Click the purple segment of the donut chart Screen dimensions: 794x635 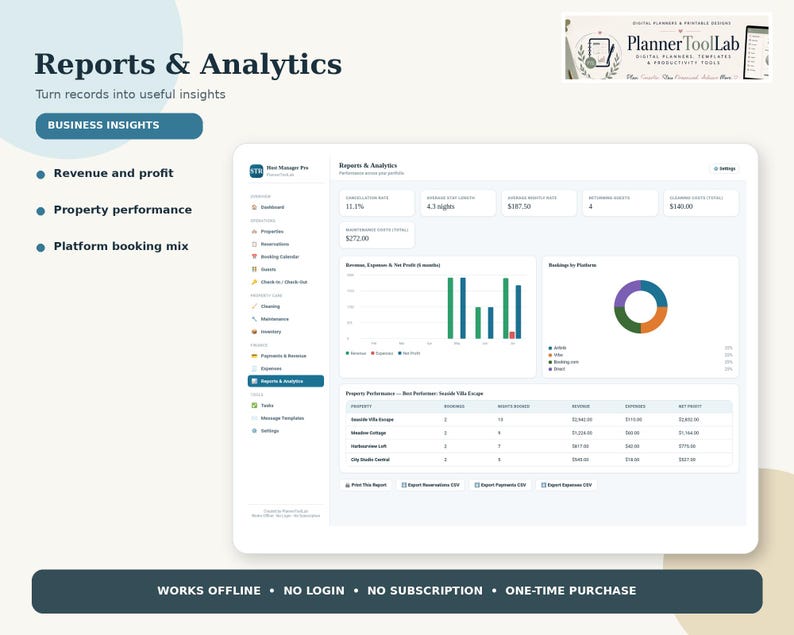(626, 292)
